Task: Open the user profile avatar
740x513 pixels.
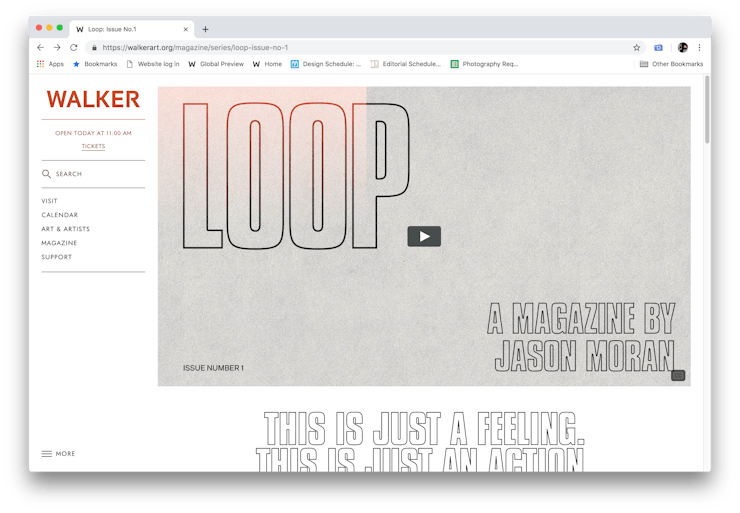Action: click(683, 47)
